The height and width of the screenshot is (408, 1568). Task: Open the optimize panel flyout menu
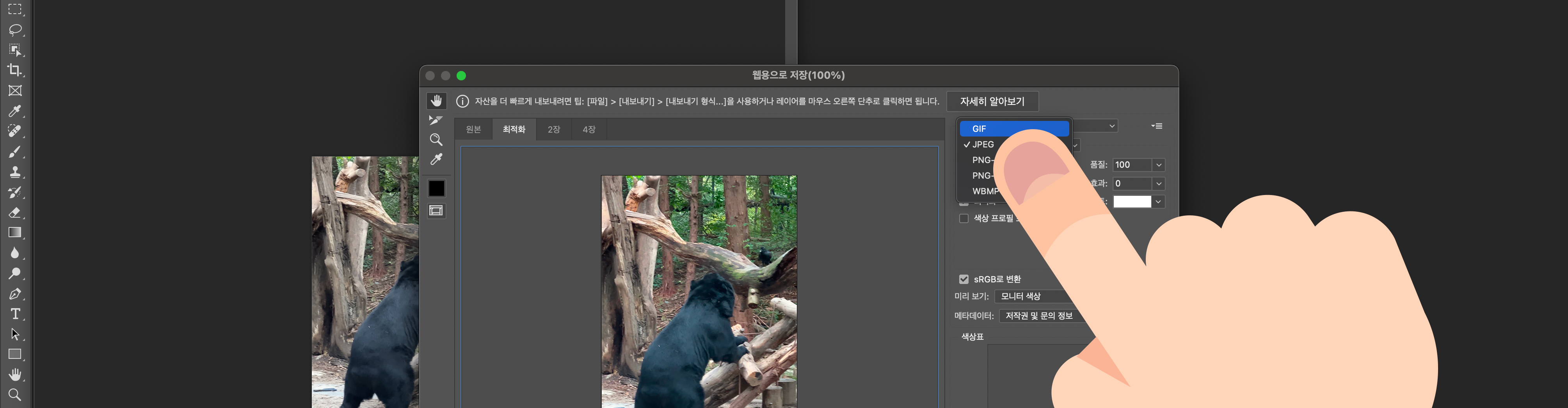click(1157, 126)
